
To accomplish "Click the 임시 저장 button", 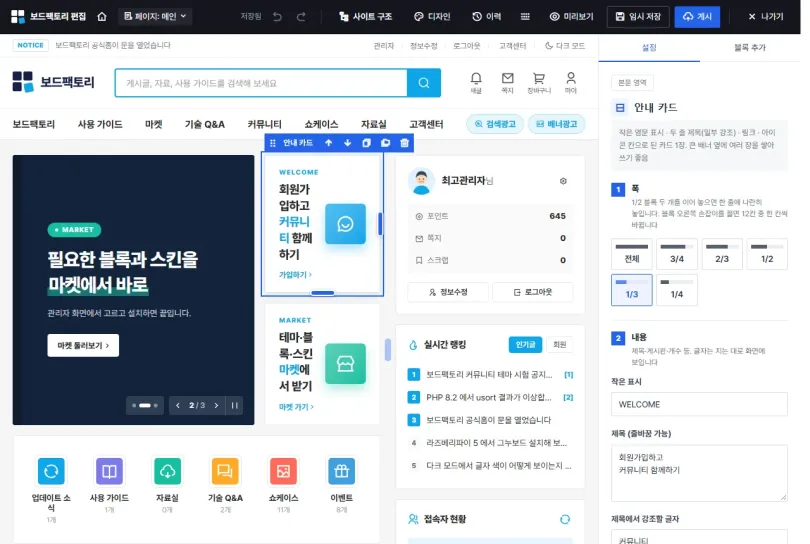I will click(638, 17).
